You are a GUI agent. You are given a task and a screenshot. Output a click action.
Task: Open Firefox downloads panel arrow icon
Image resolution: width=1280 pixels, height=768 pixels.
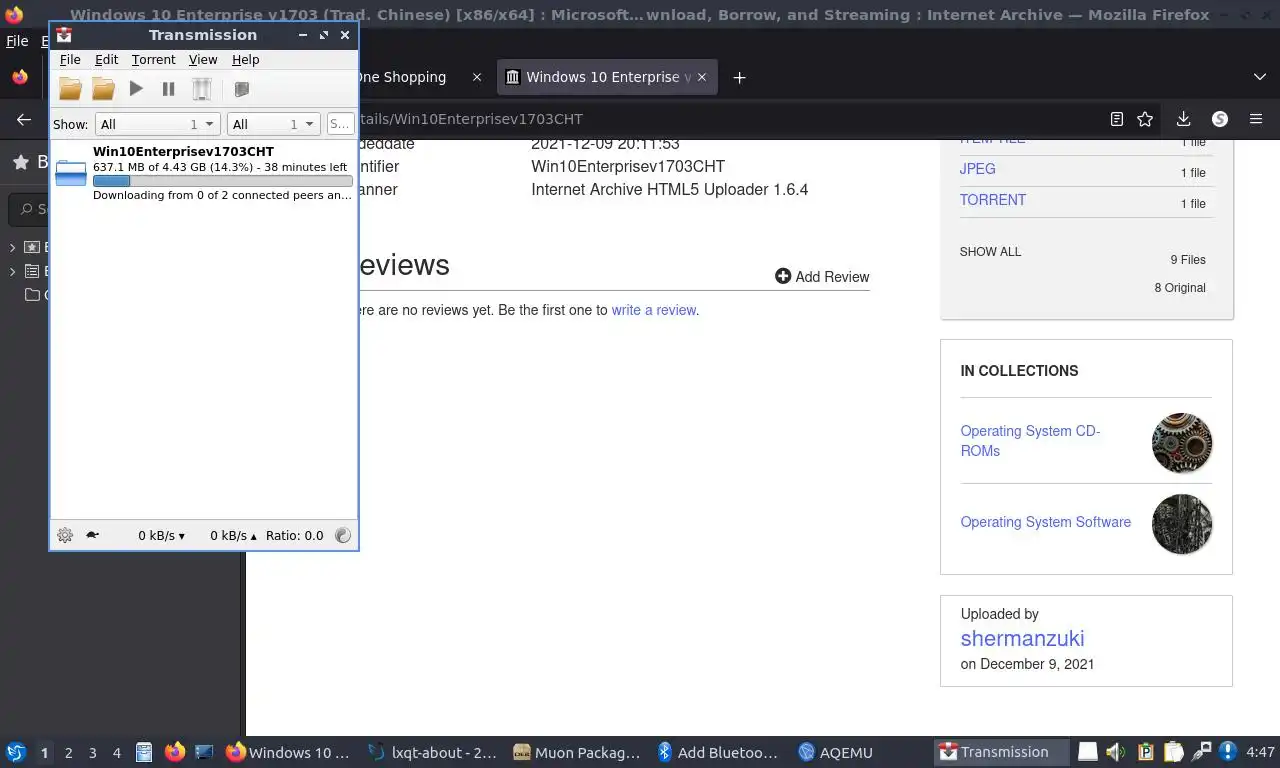(1183, 119)
